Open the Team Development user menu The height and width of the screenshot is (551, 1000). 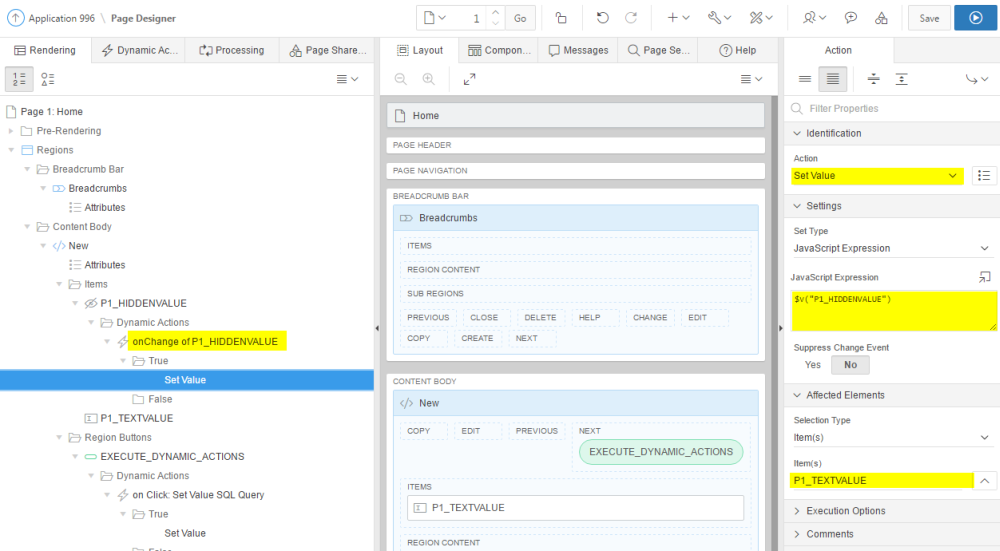click(814, 18)
